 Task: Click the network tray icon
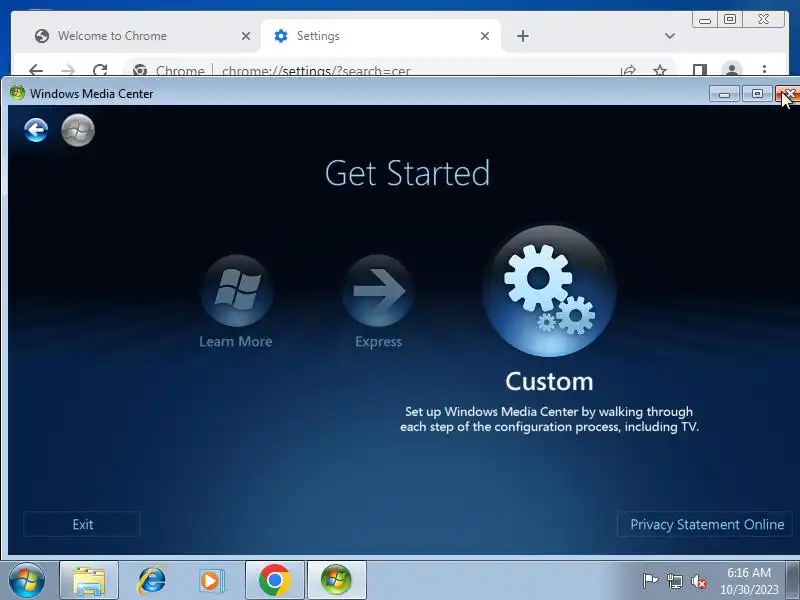tap(674, 581)
